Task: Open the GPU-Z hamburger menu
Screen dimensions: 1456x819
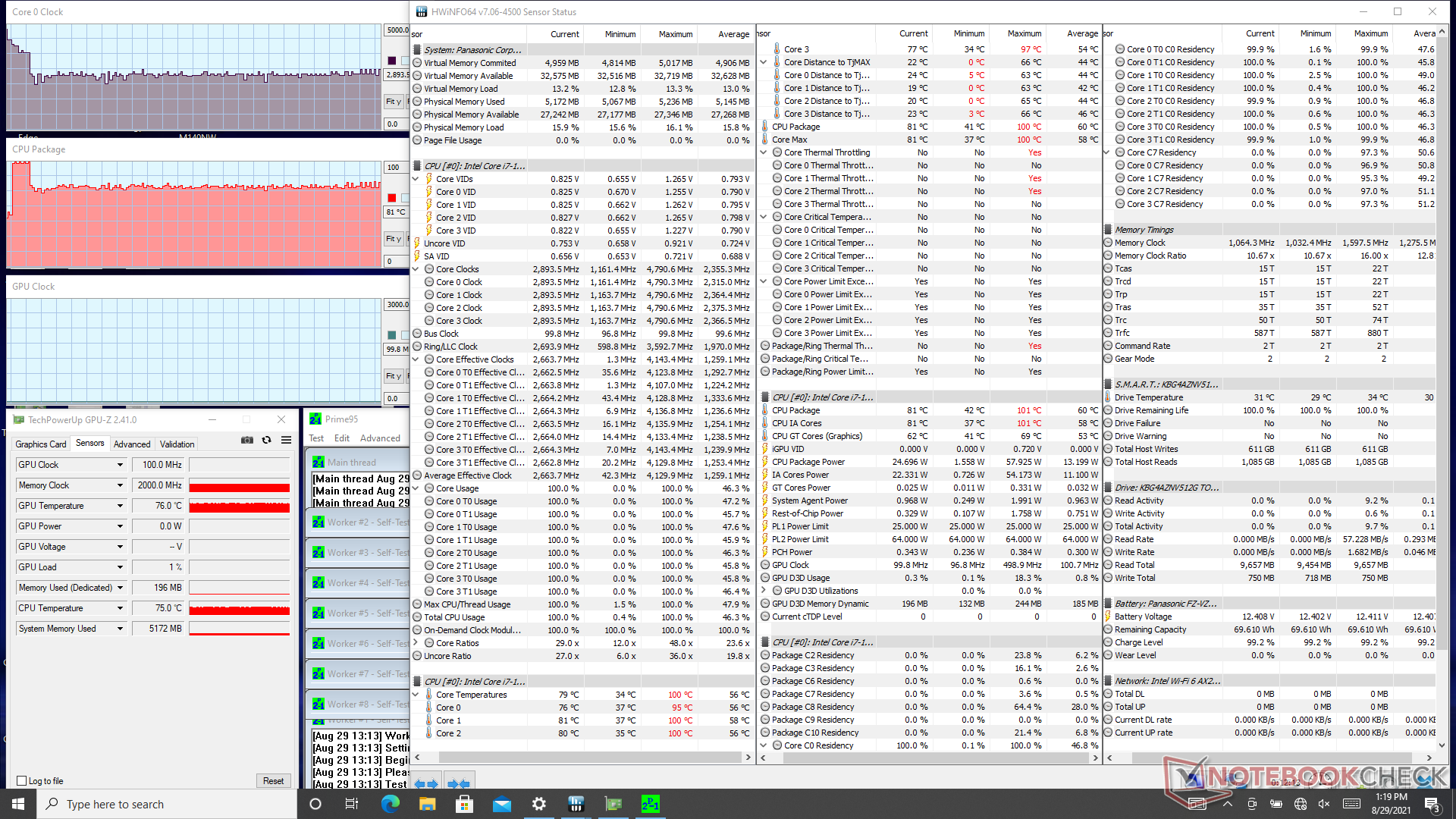Action: tap(286, 440)
